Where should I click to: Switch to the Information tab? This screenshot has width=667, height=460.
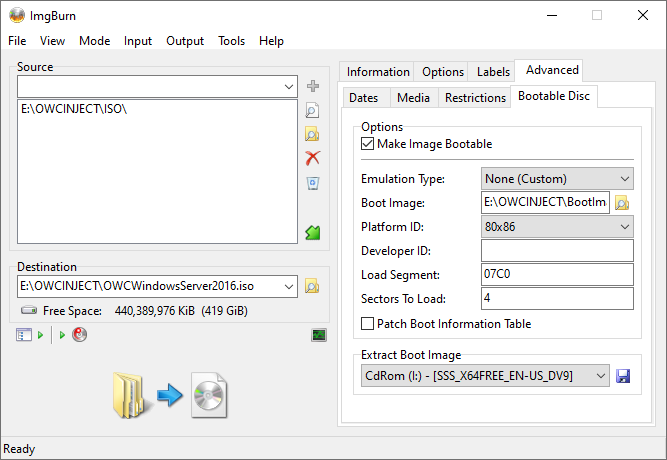(378, 72)
